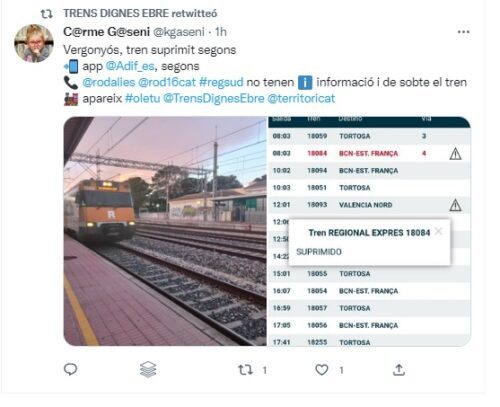Open C@rme G@seni profile avatar
The width and height of the screenshot is (500, 407).
(34, 43)
